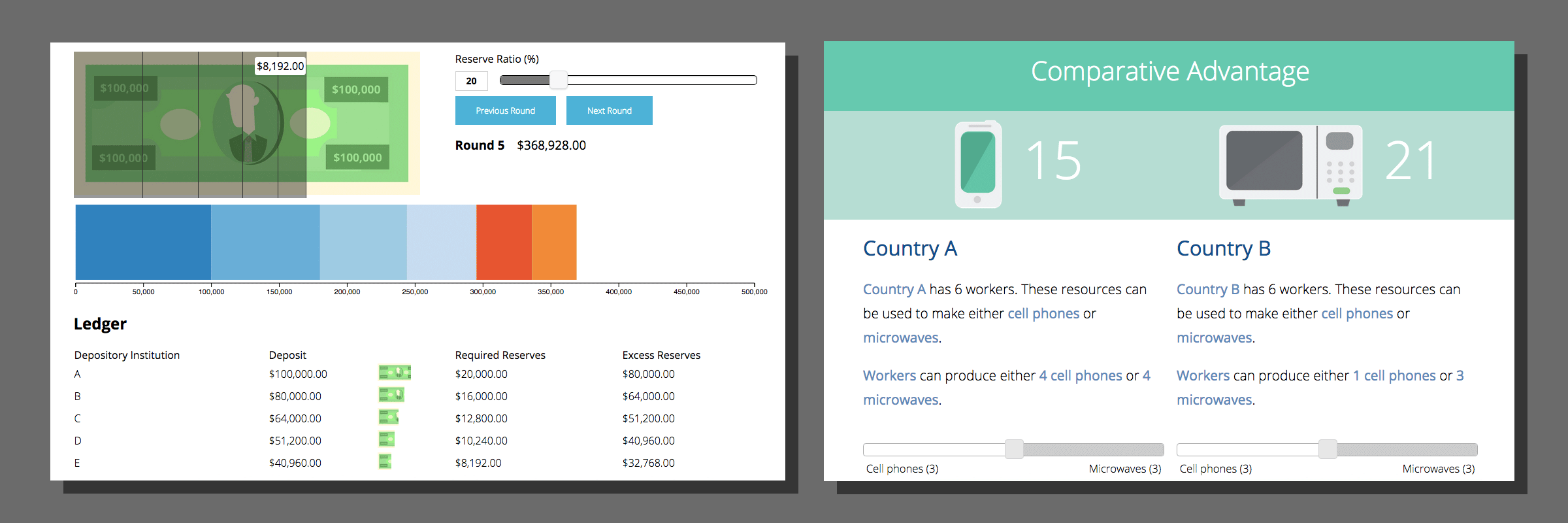Image resolution: width=1568 pixels, height=523 pixels.
Task: Click the $8,192.00 tooltip label
Action: pyautogui.click(x=280, y=66)
